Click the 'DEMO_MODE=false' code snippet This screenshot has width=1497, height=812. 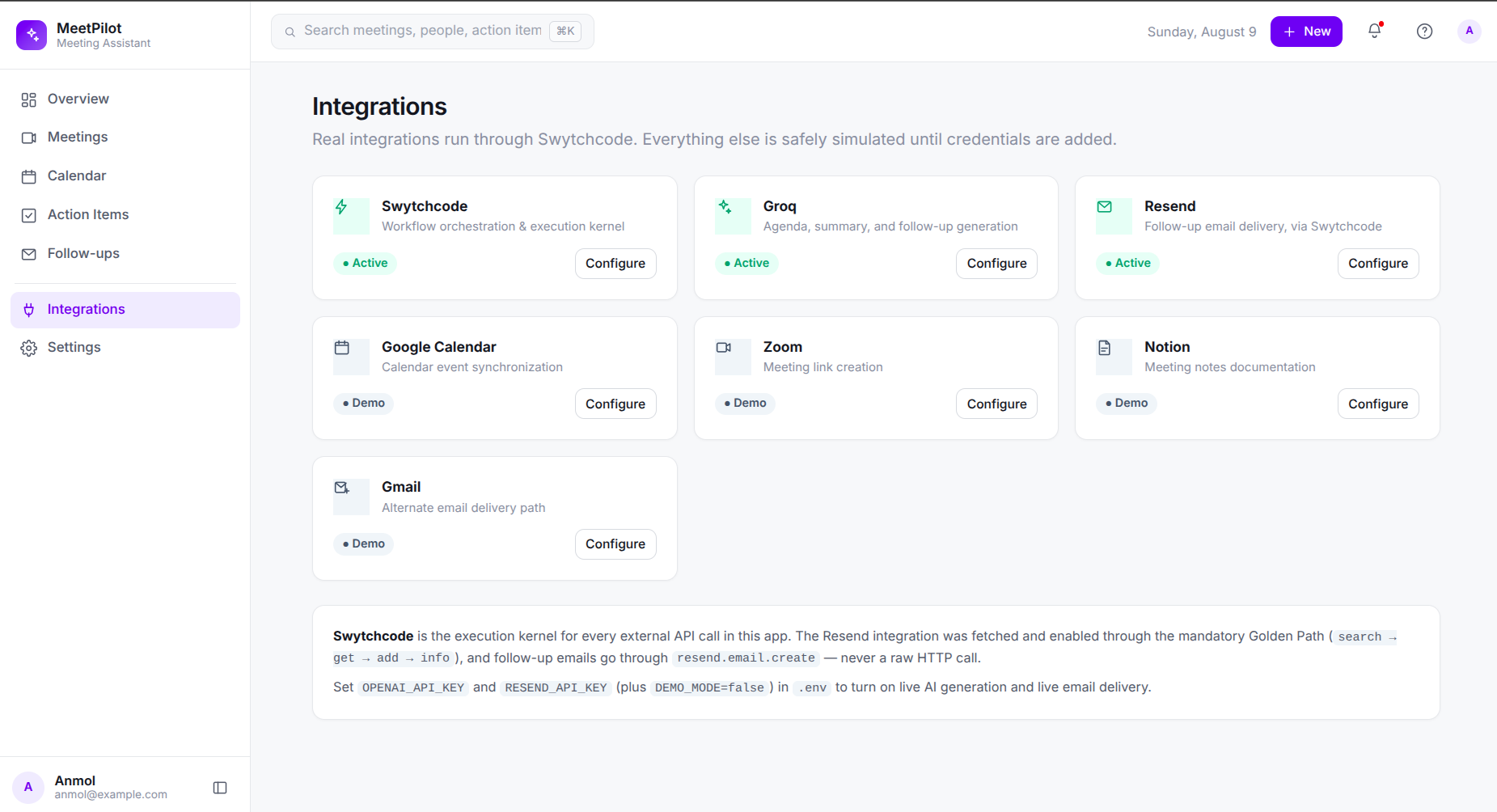click(x=709, y=687)
